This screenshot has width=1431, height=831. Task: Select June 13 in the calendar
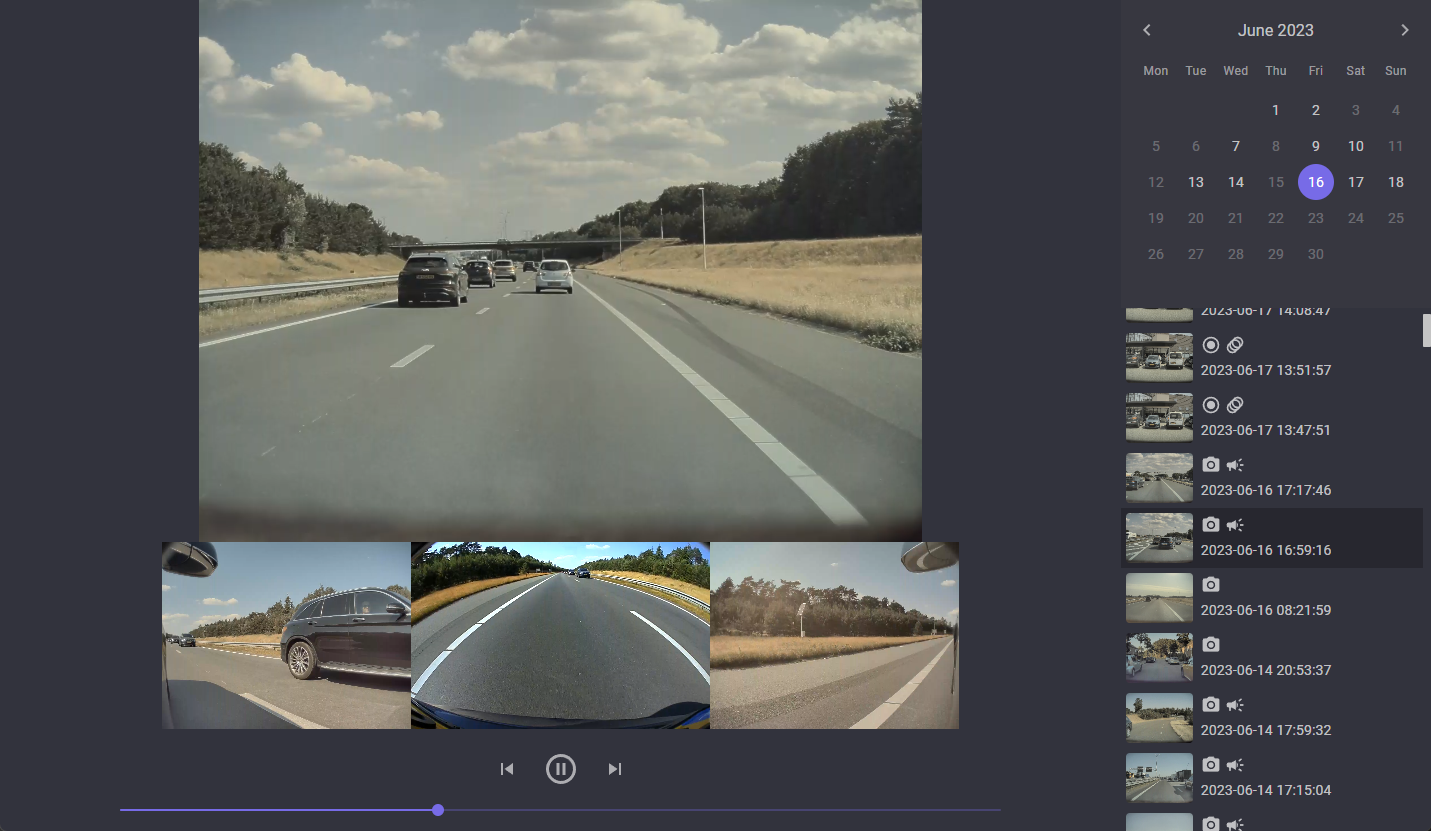tap(1196, 182)
